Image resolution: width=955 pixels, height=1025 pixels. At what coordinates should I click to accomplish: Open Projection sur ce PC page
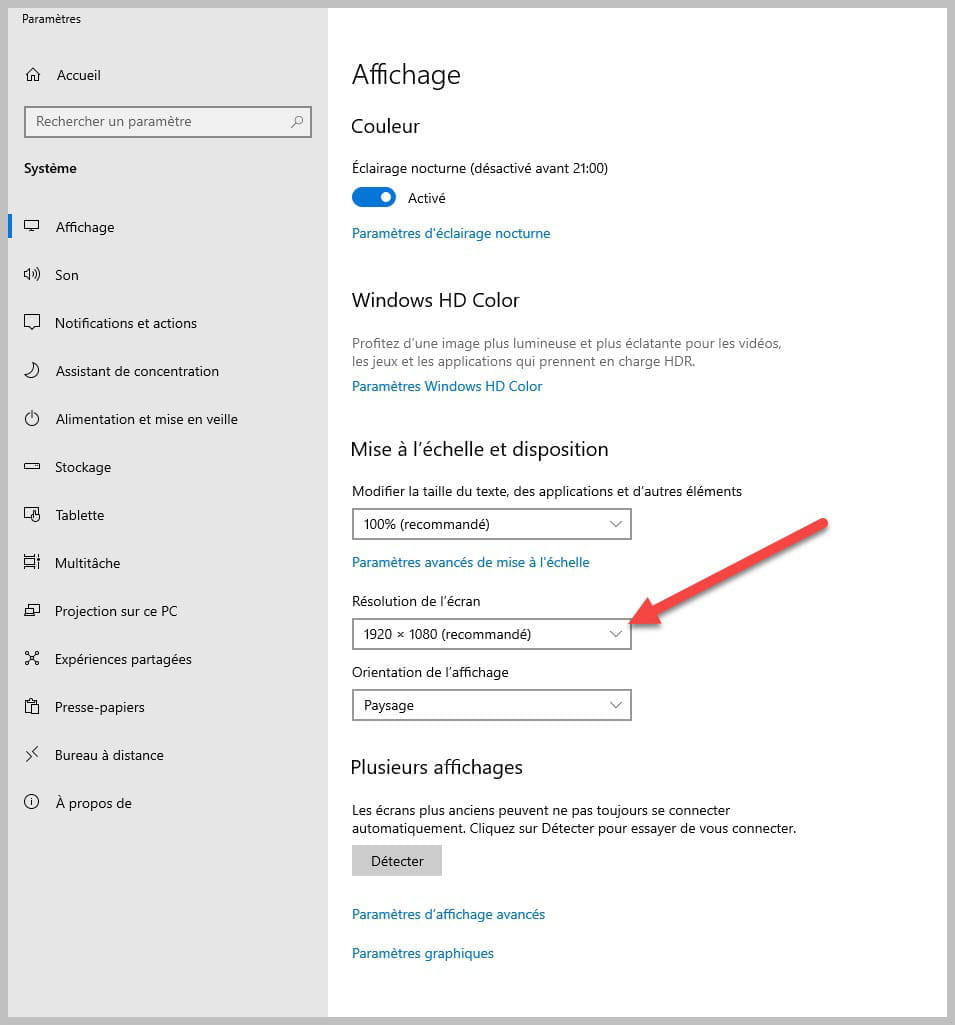(116, 611)
